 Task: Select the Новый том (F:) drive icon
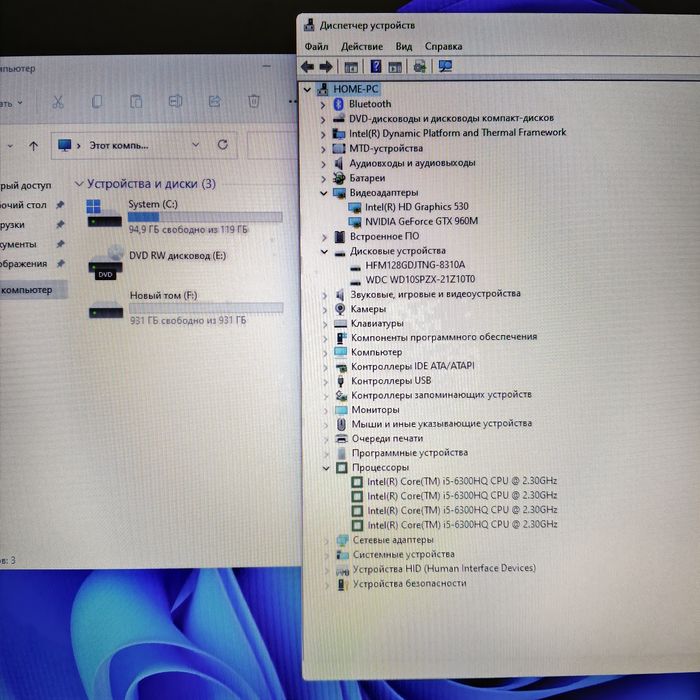tap(106, 311)
